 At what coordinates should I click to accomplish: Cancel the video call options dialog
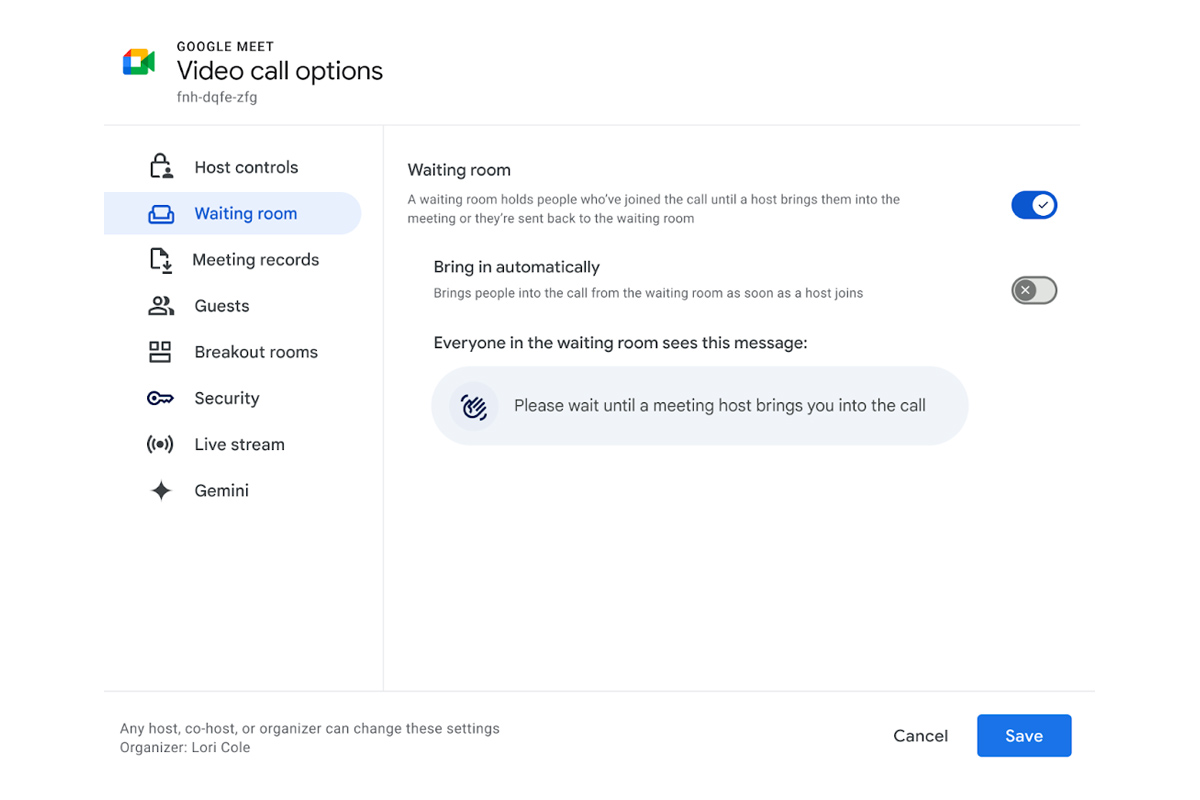(920, 736)
